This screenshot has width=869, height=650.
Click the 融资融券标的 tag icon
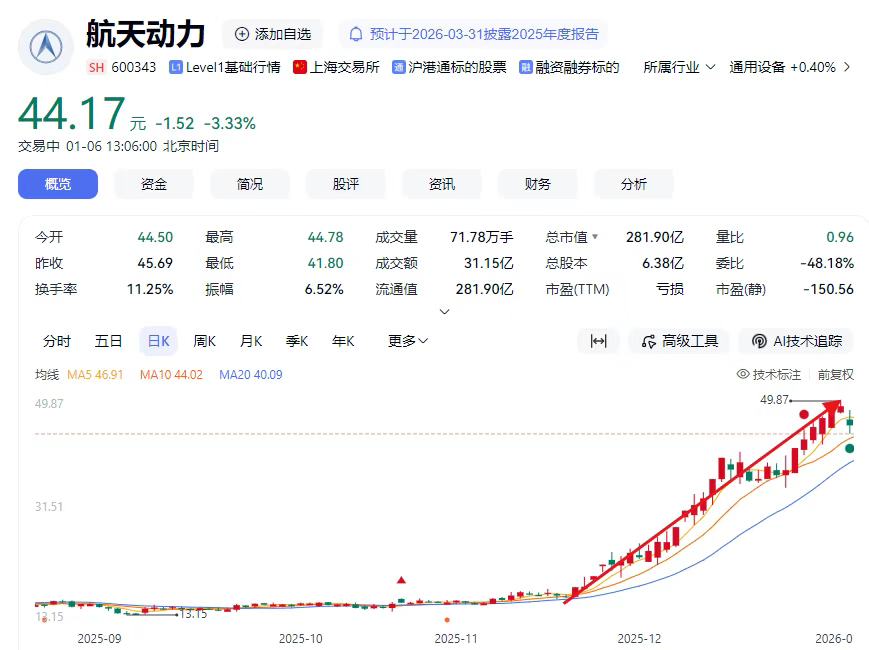tap(525, 67)
